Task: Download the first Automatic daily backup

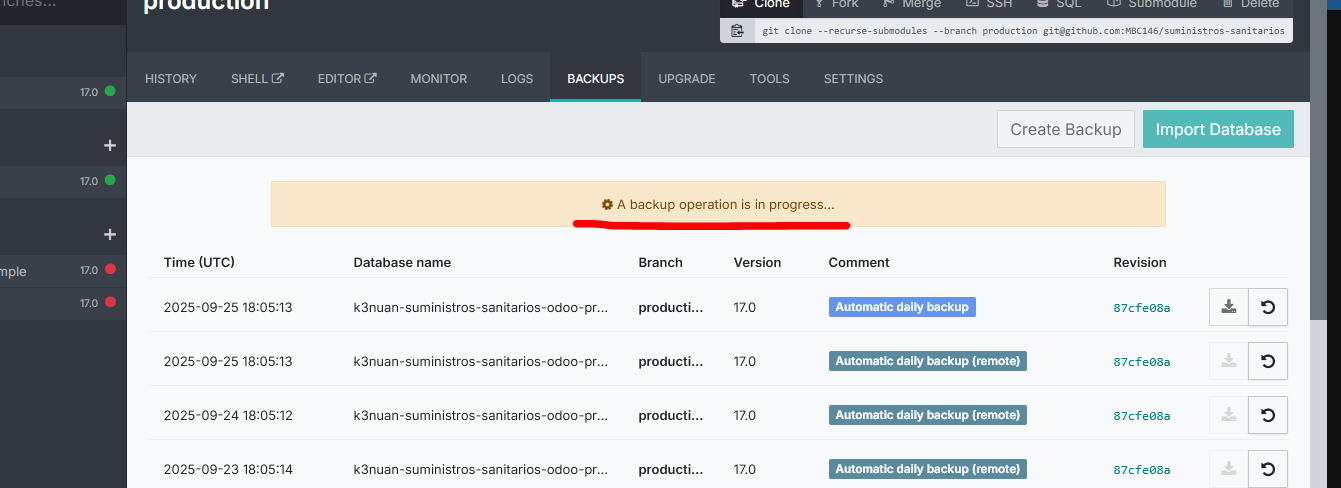Action: (x=1229, y=307)
